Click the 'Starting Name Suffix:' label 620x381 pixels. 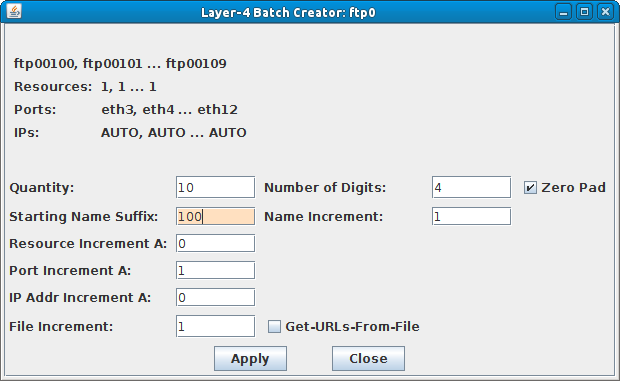(x=84, y=217)
